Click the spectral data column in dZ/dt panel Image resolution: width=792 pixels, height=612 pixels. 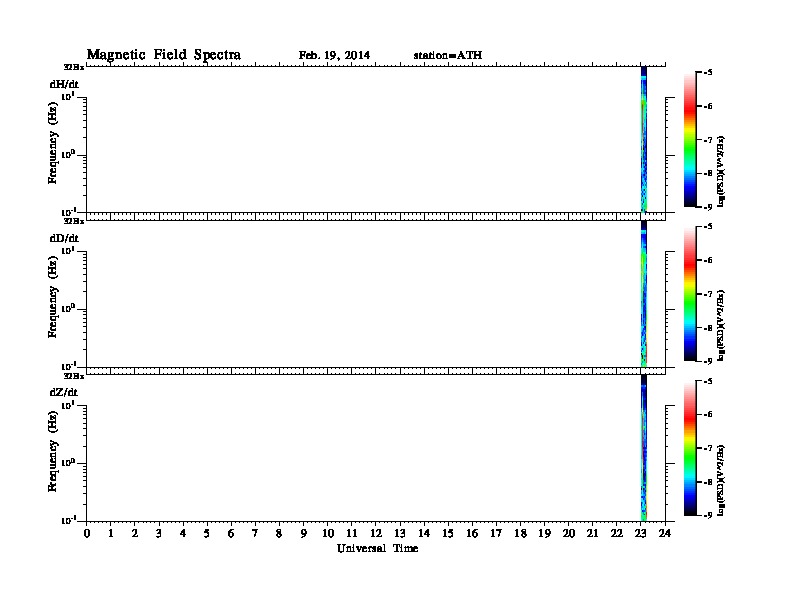[644, 447]
